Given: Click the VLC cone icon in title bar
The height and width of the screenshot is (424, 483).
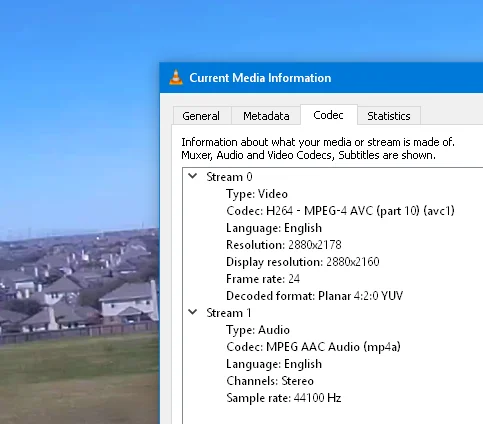Looking at the screenshot, I should [x=176, y=78].
